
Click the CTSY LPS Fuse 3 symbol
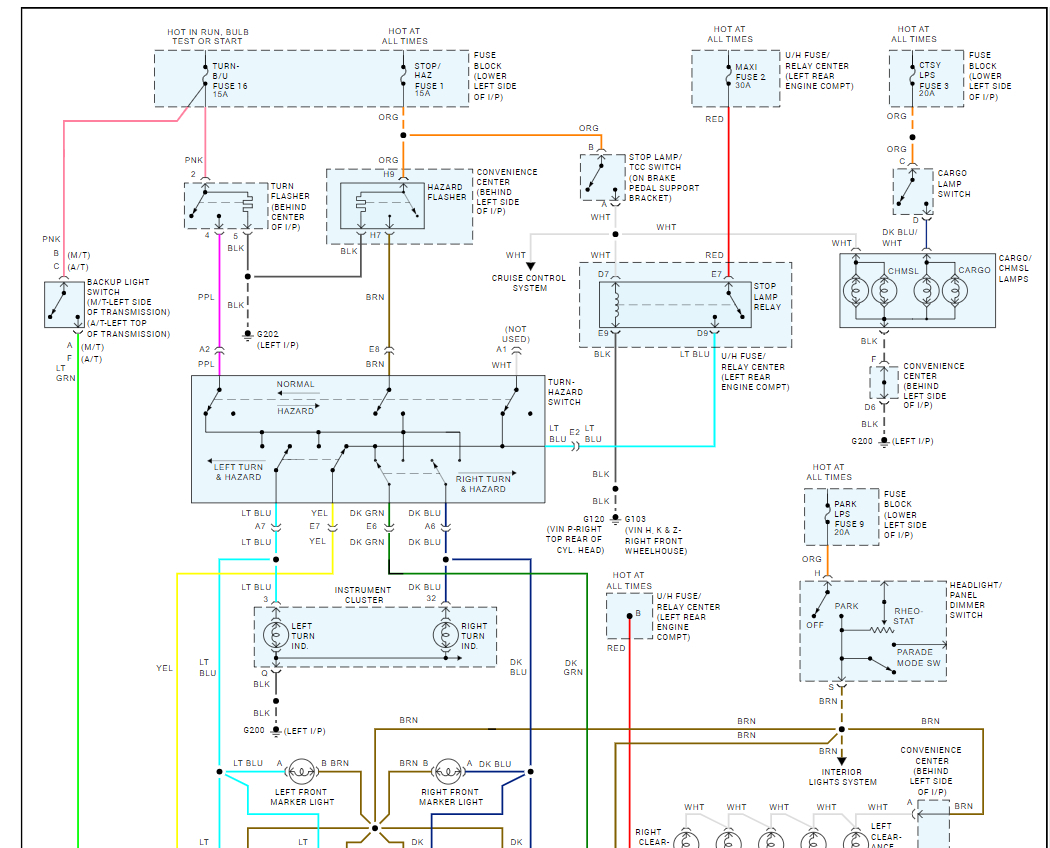coord(912,76)
